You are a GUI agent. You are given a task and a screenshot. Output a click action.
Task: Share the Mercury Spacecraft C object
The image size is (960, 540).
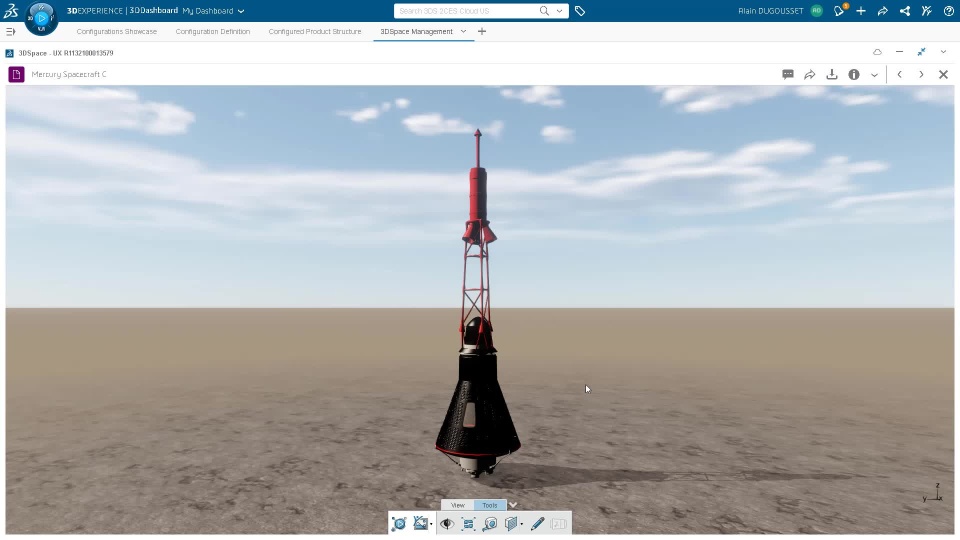pyautogui.click(x=809, y=74)
